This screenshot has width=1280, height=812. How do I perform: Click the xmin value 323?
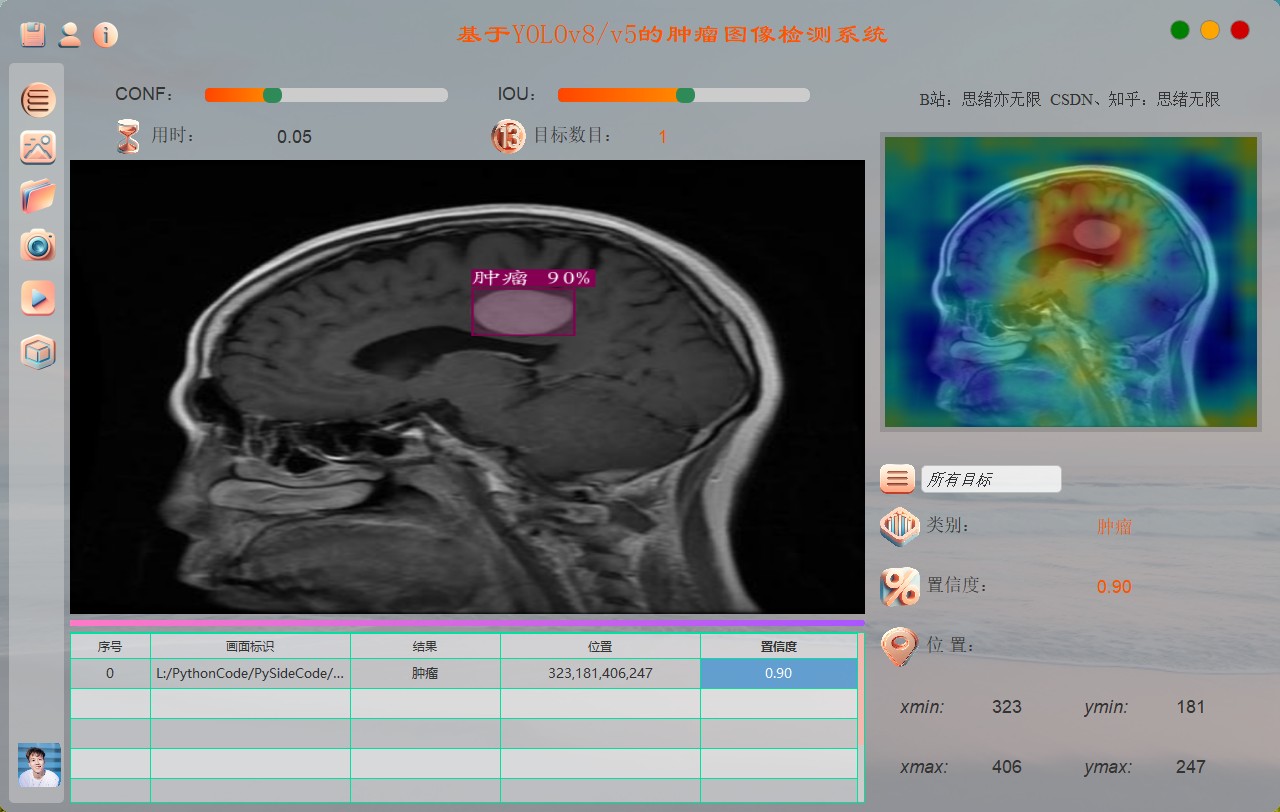tap(1007, 707)
